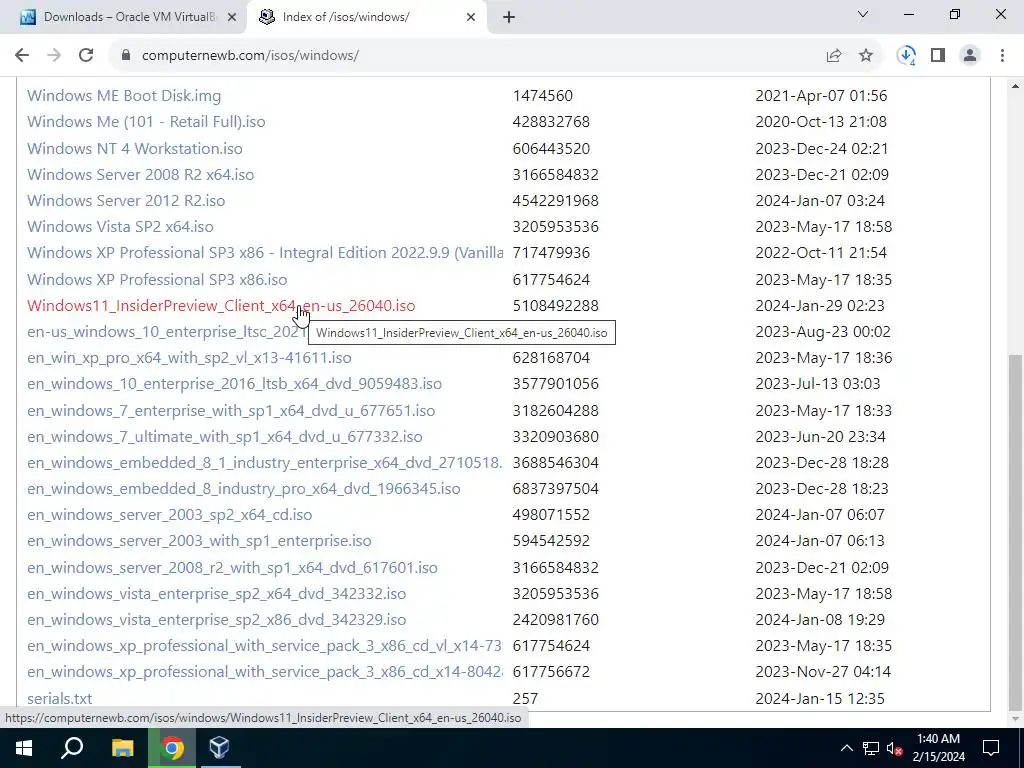
Task: Open serials.txt file link
Action: pos(59,699)
